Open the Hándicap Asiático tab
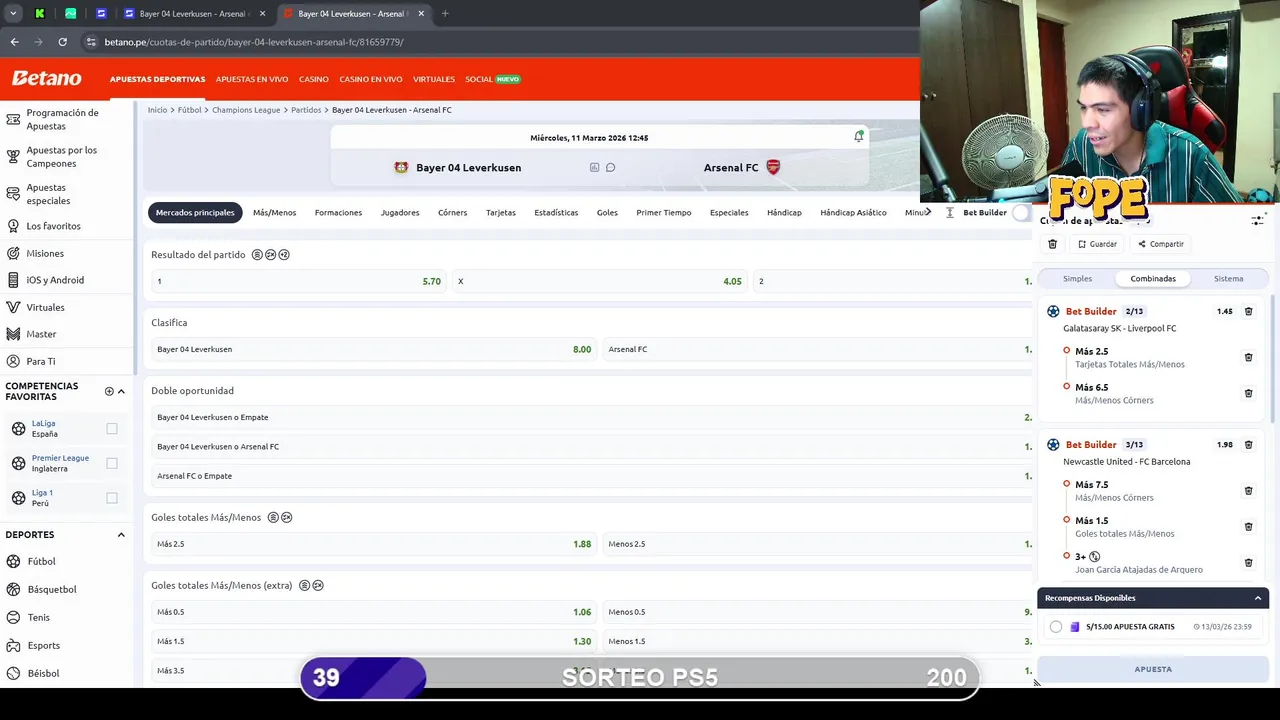1280x720 pixels. (853, 212)
